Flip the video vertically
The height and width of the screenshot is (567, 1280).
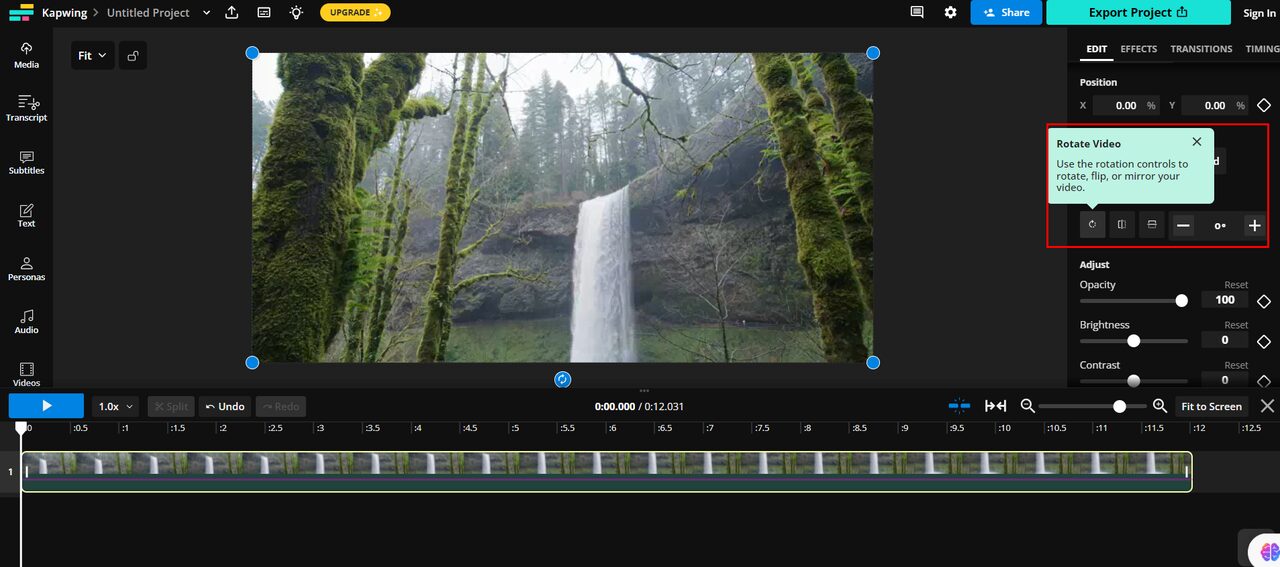1152,225
